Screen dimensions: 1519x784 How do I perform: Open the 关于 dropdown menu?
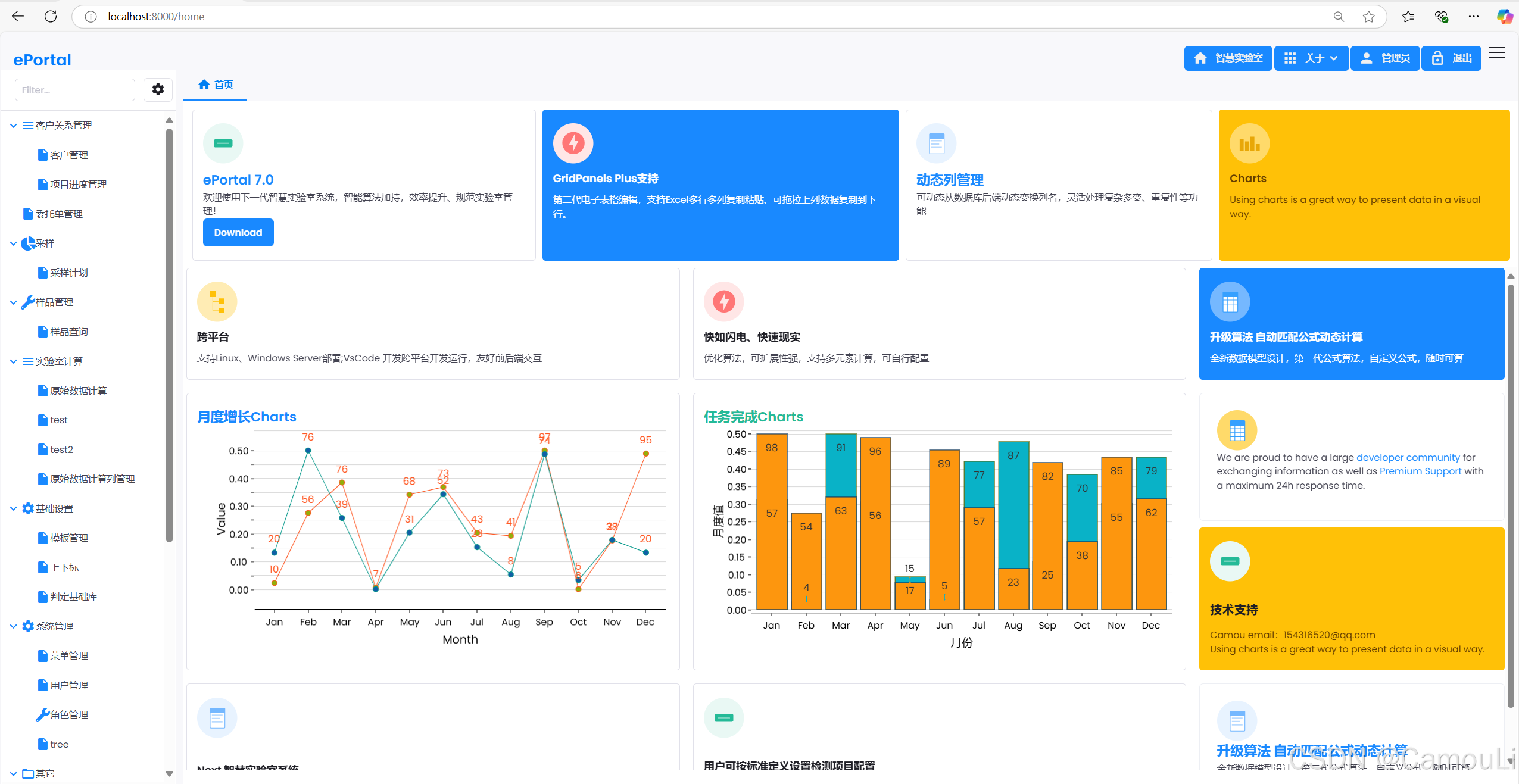1311,58
